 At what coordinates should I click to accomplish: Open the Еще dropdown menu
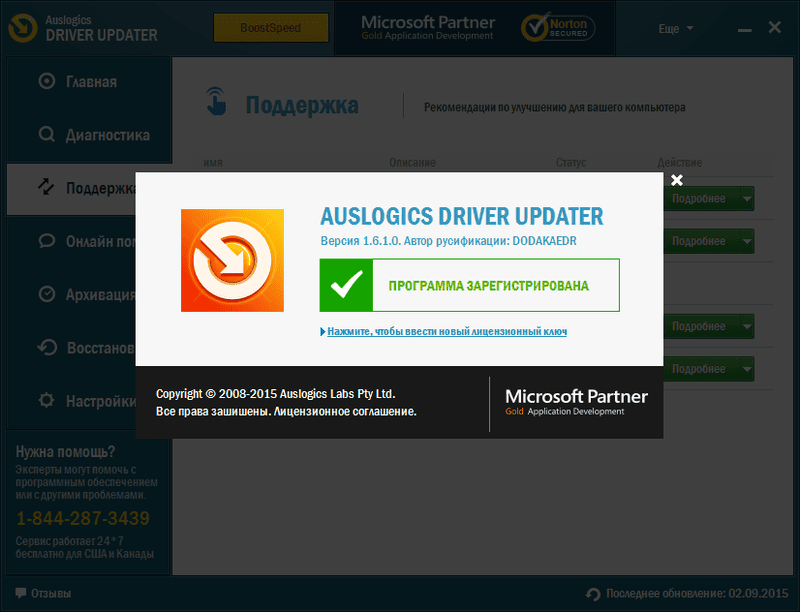[676, 29]
